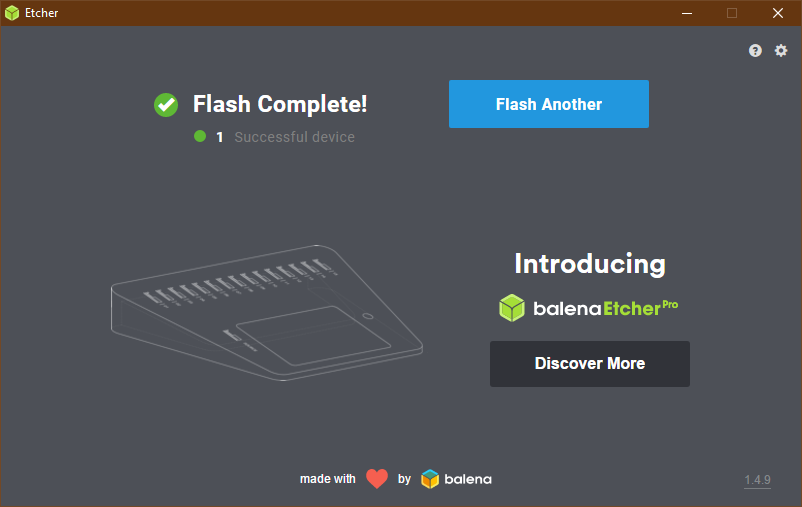Click the green successful device status dot
This screenshot has width=802, height=507.
pyautogui.click(x=200, y=136)
